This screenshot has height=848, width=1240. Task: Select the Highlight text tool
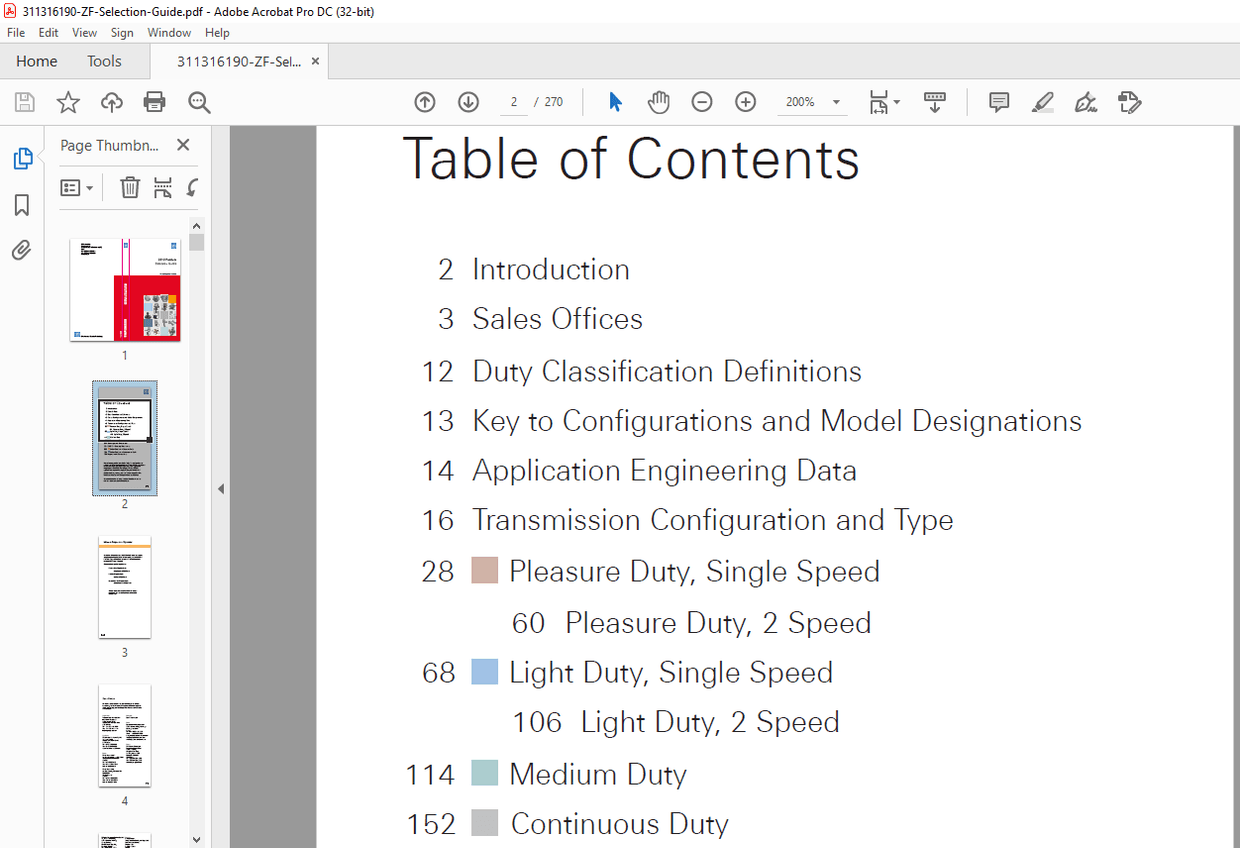(x=1042, y=101)
